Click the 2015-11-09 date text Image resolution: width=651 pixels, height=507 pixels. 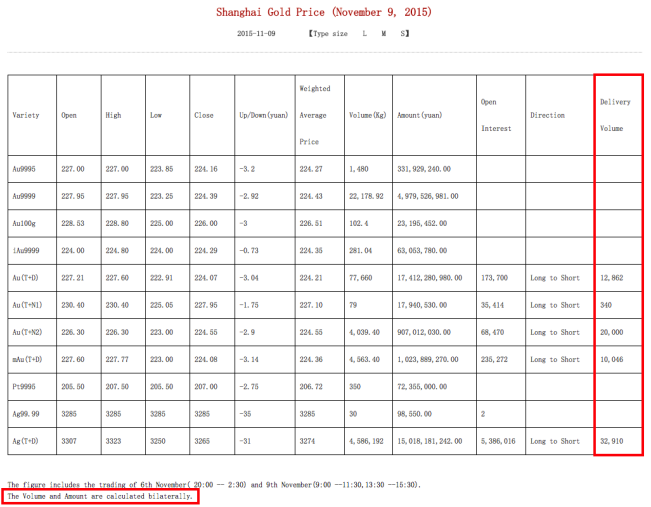point(256,34)
